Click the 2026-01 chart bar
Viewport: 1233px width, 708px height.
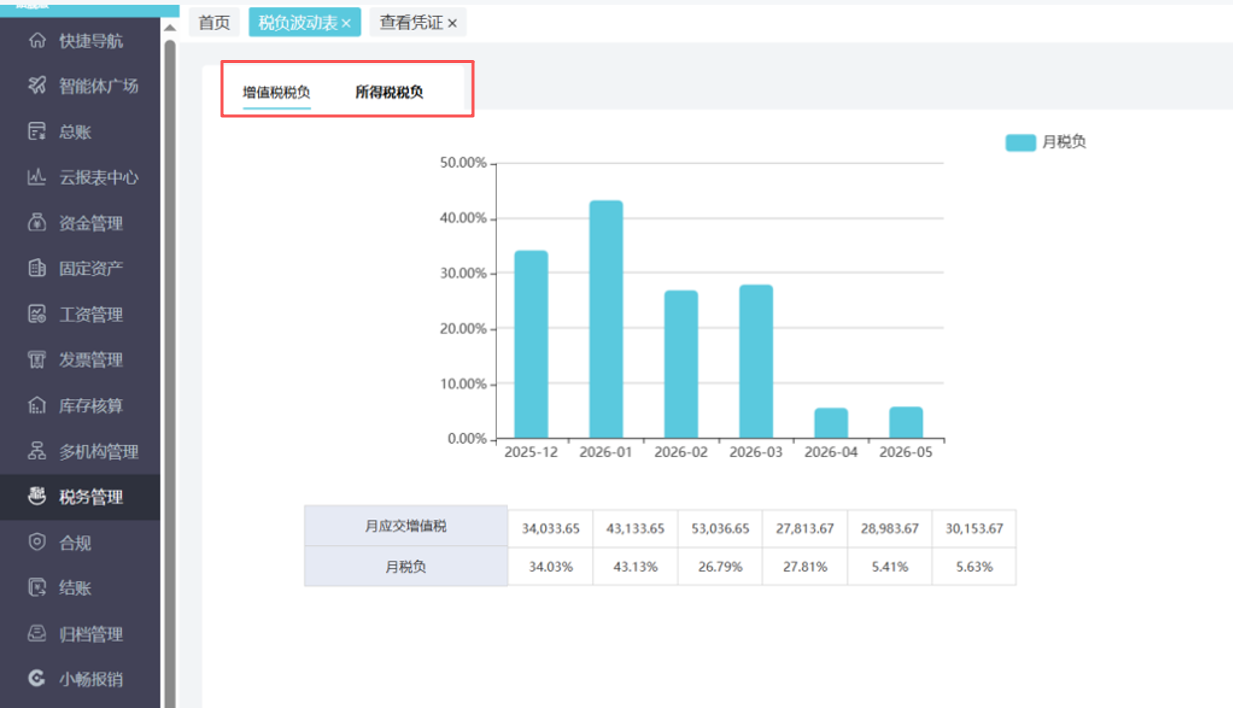606,319
